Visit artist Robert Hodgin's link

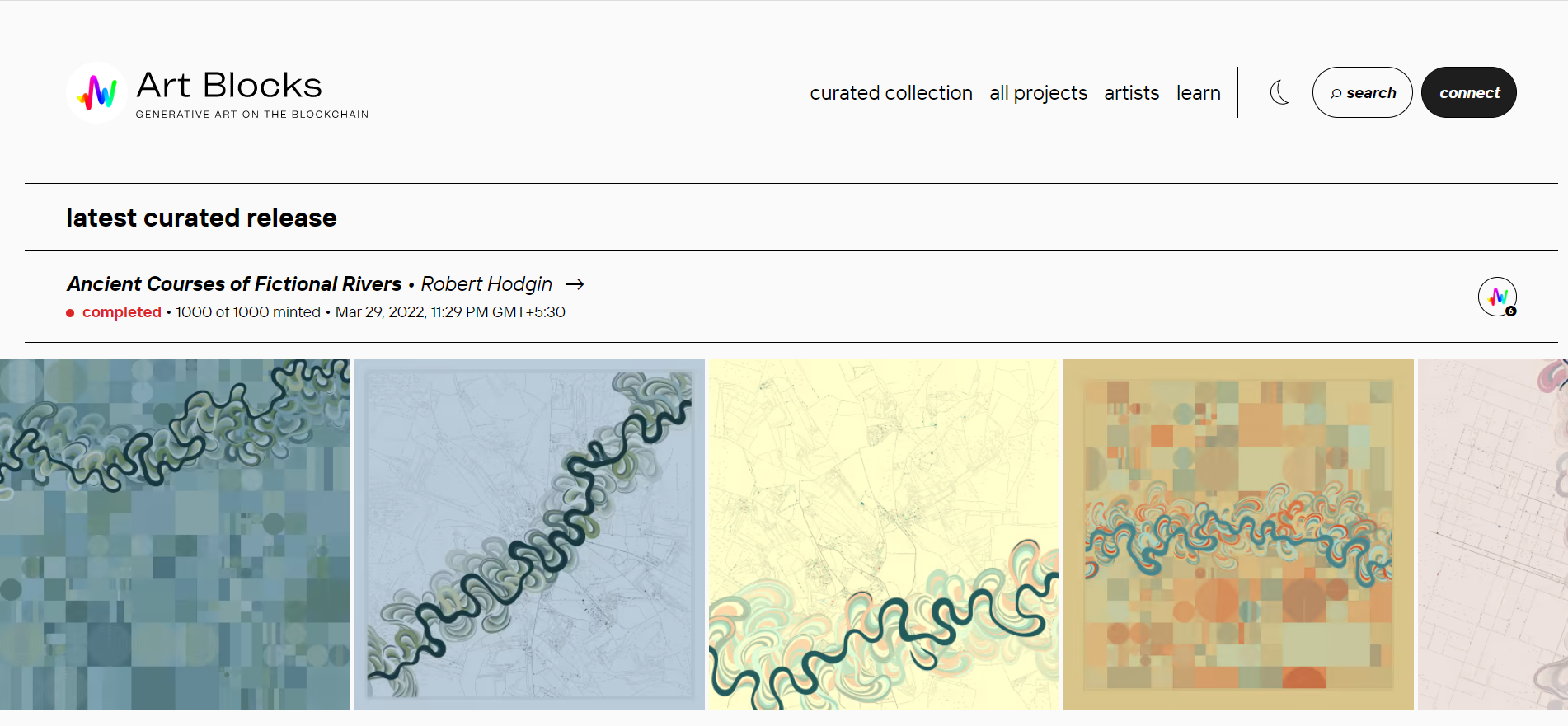click(486, 284)
